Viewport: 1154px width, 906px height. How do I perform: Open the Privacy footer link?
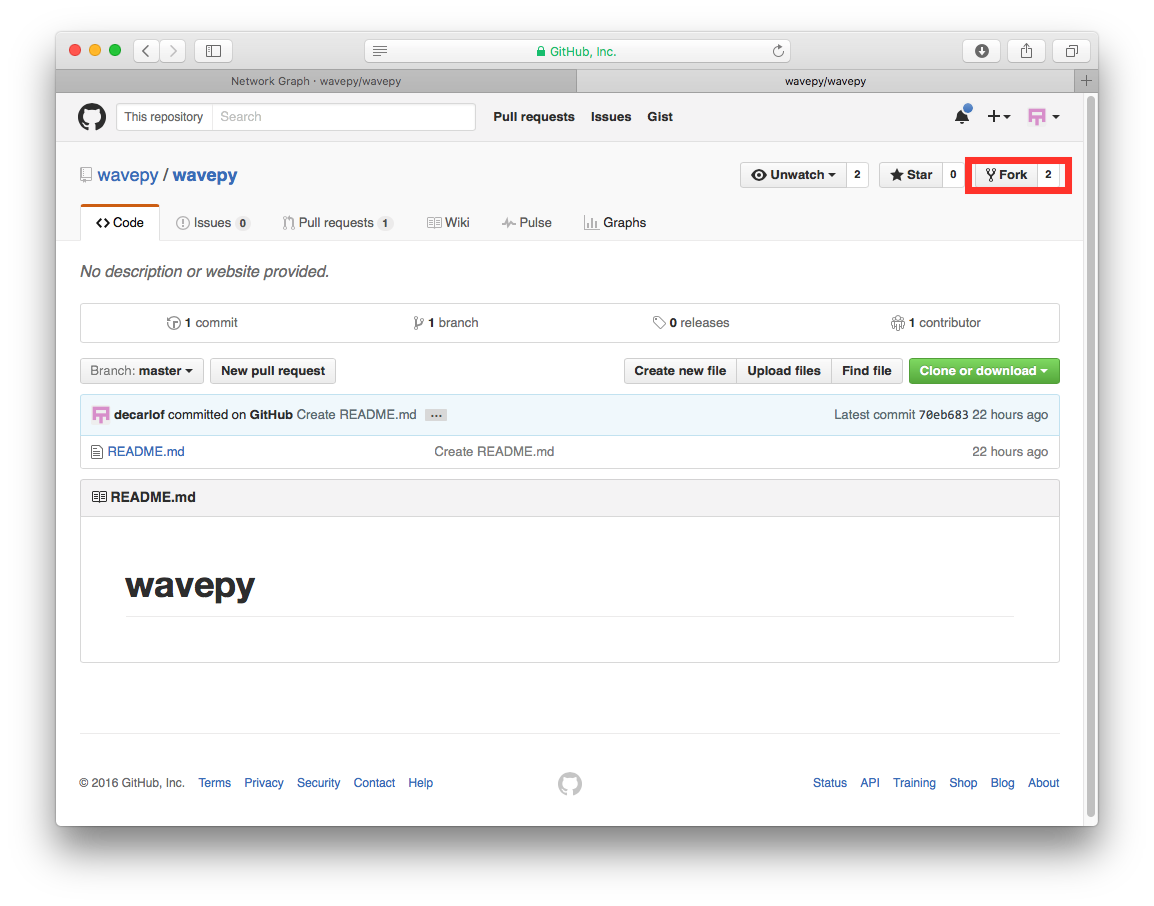tap(263, 782)
